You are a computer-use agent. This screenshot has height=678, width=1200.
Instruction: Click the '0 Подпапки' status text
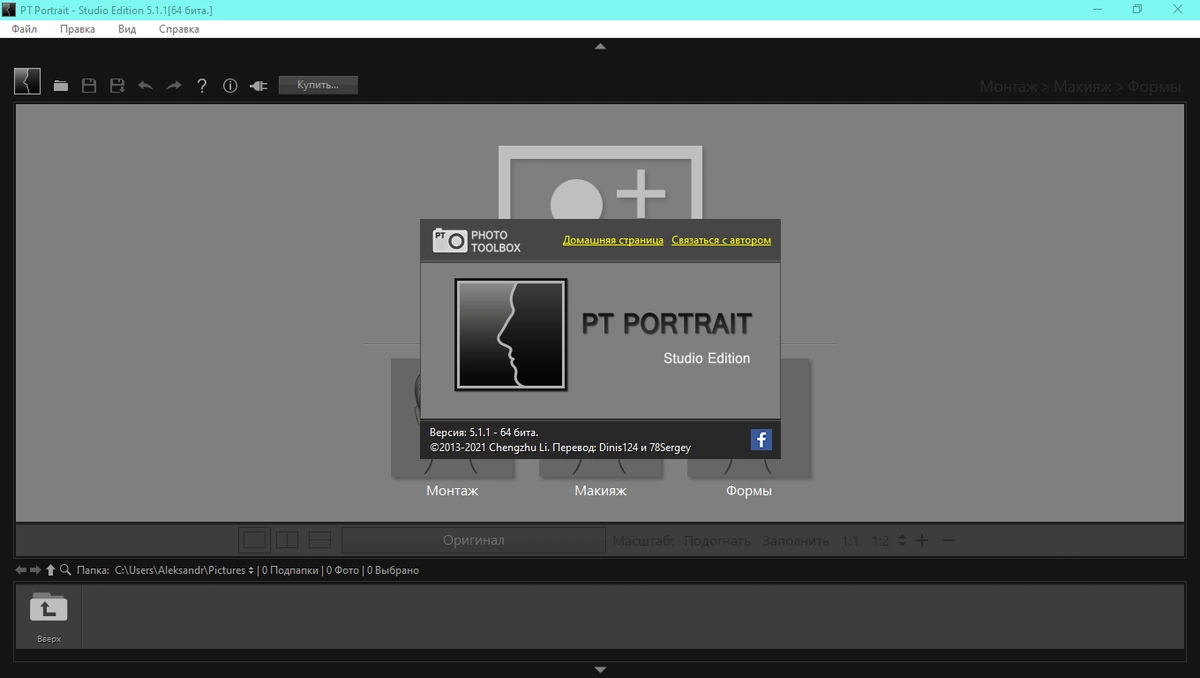292,570
